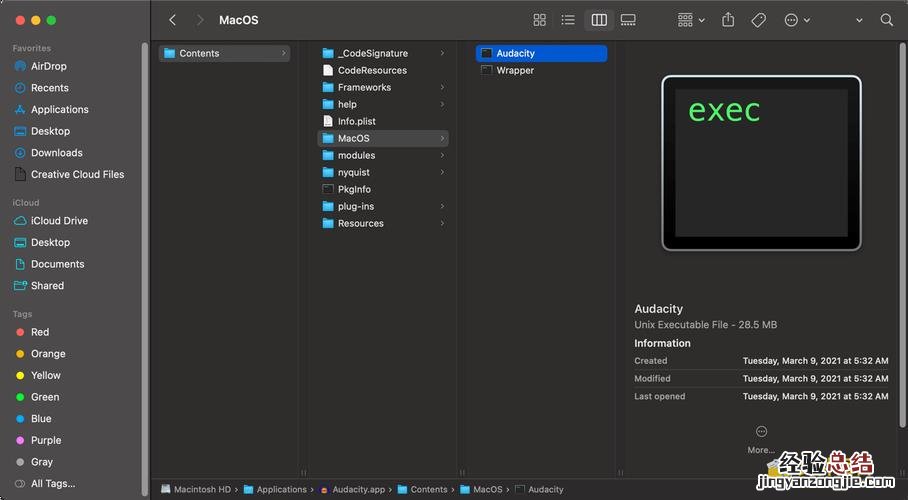Toggle column view in toolbar

point(599,20)
